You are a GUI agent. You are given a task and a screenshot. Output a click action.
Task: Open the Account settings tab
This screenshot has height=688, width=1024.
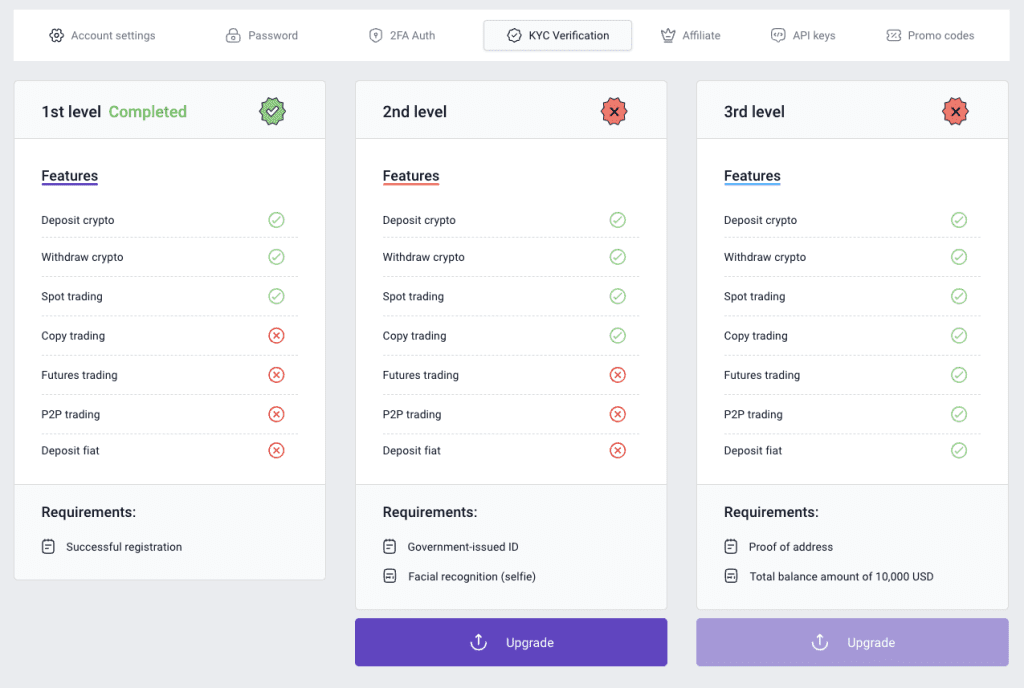(102, 36)
